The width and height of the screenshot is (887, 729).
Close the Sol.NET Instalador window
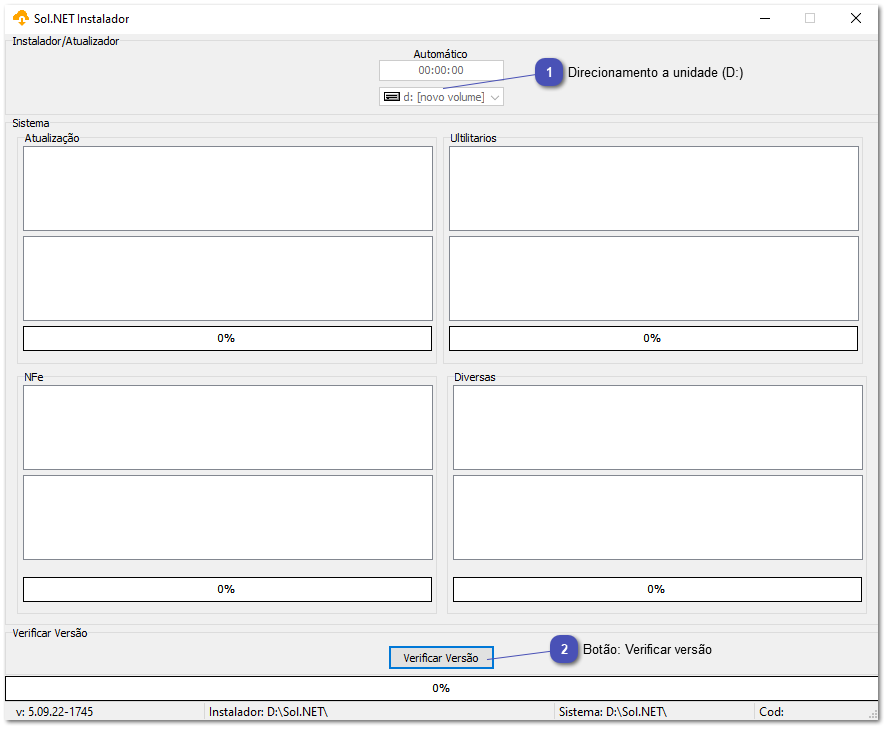(x=856, y=18)
